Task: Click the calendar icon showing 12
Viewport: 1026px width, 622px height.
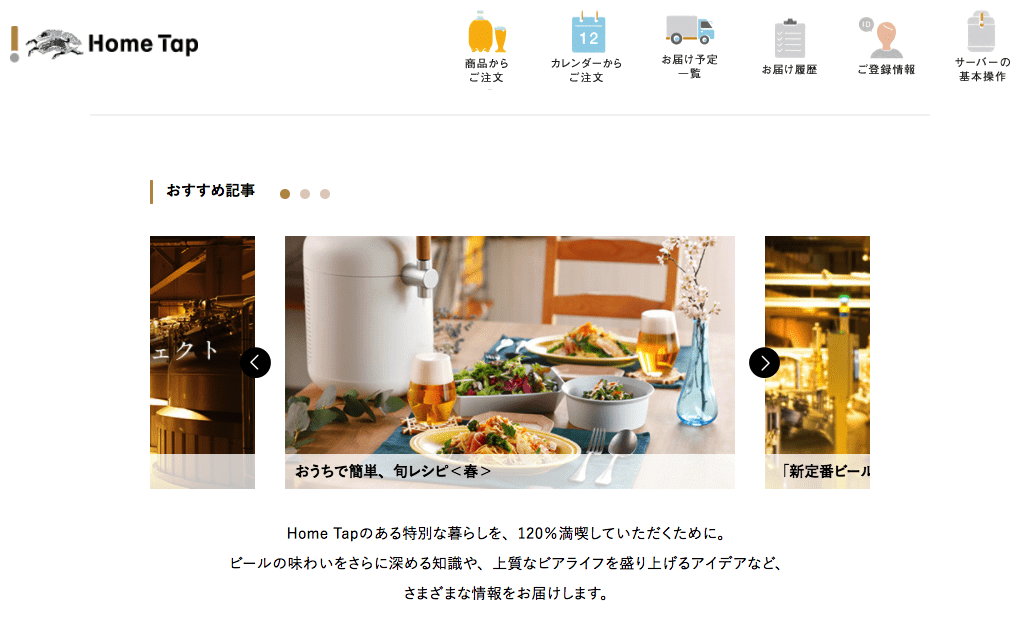Action: click(x=588, y=33)
